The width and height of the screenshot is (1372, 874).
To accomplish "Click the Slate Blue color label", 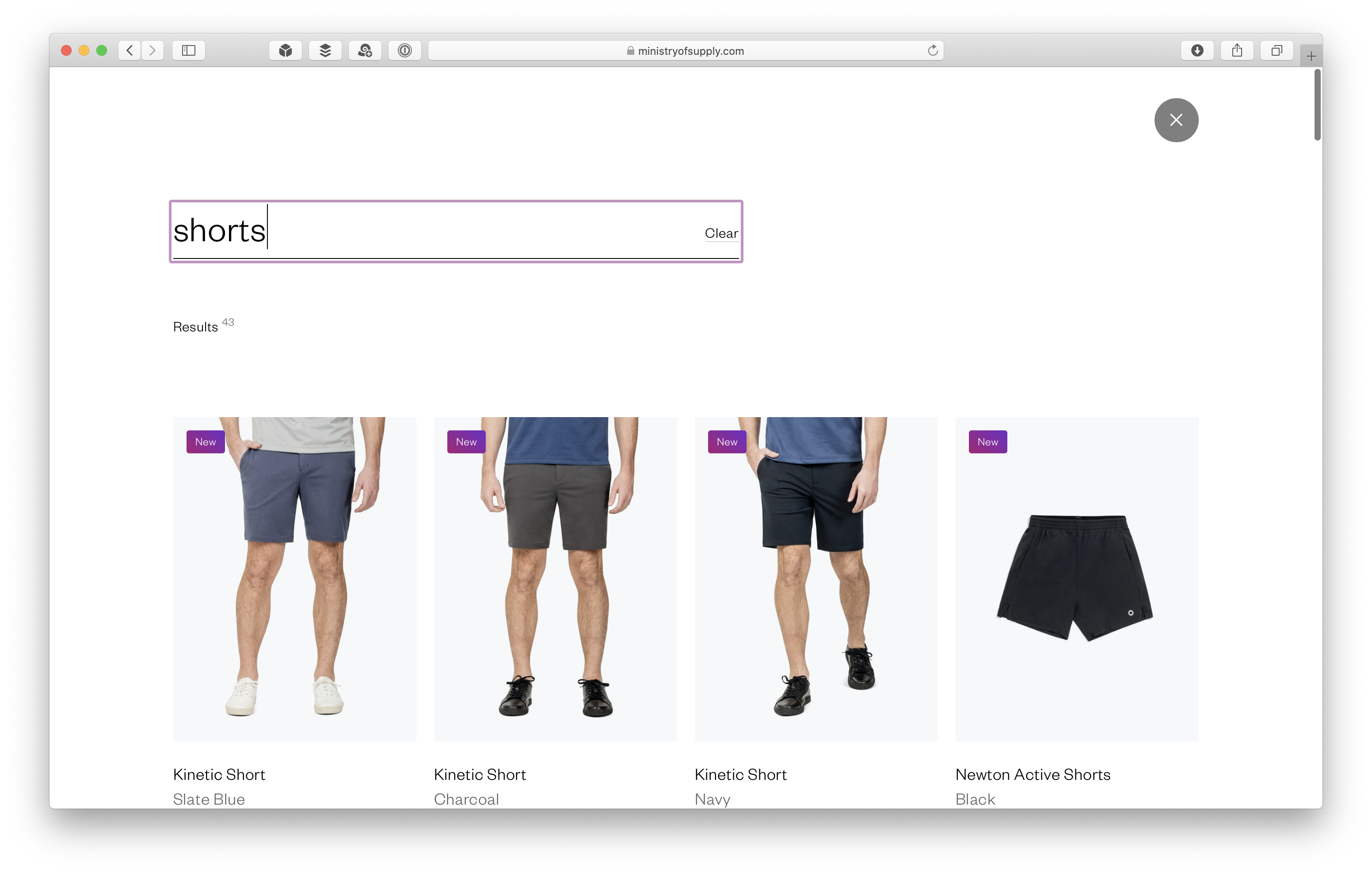I will (209, 799).
